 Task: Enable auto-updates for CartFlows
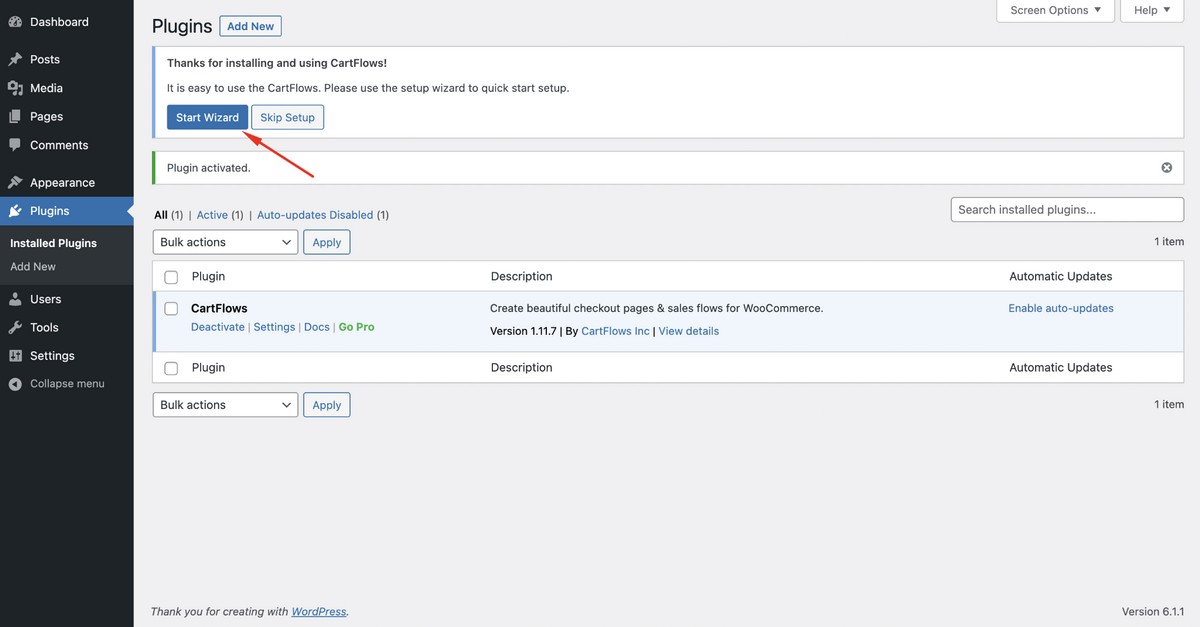(1061, 308)
